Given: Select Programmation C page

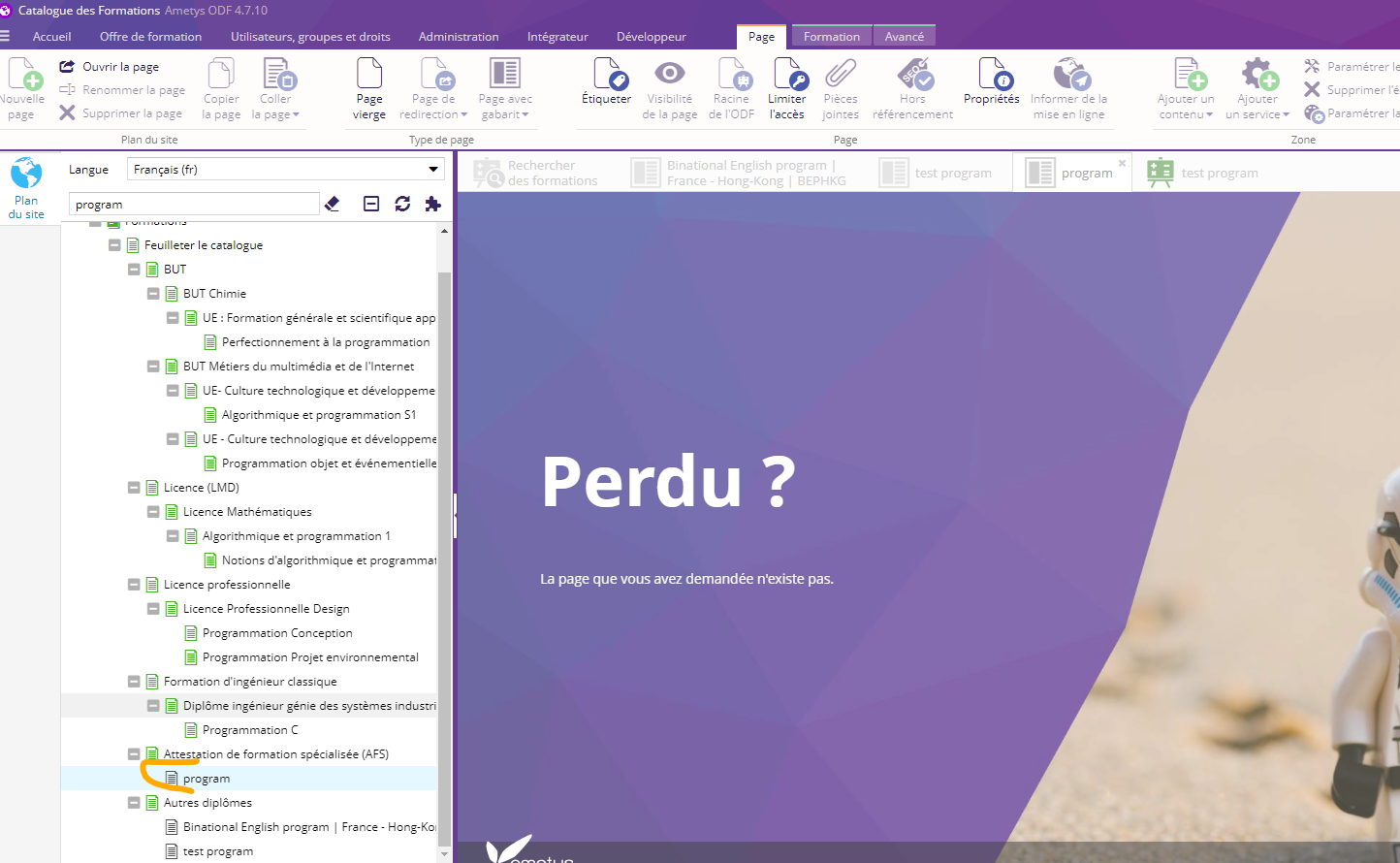Looking at the screenshot, I should (x=250, y=730).
